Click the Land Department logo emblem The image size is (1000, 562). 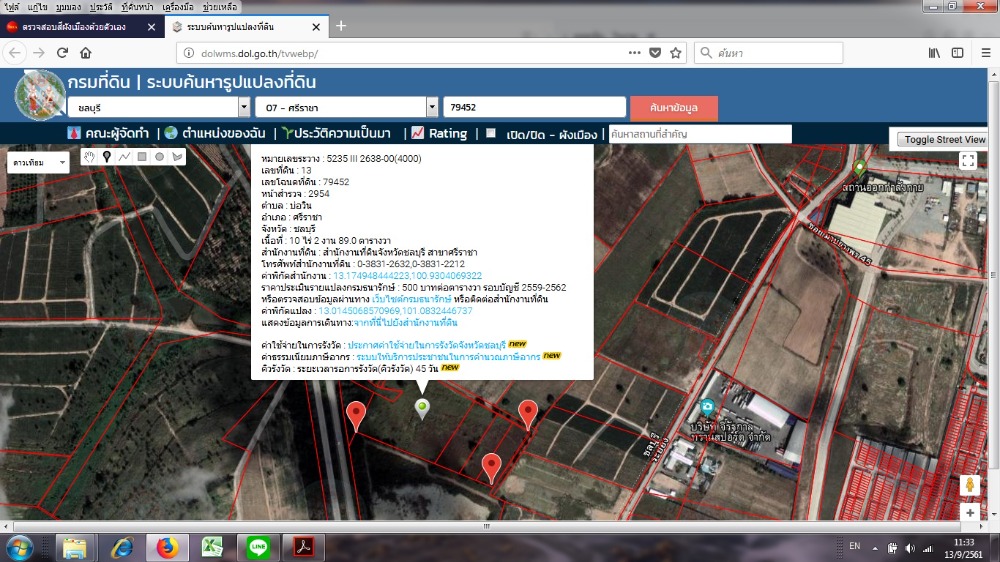click(40, 96)
